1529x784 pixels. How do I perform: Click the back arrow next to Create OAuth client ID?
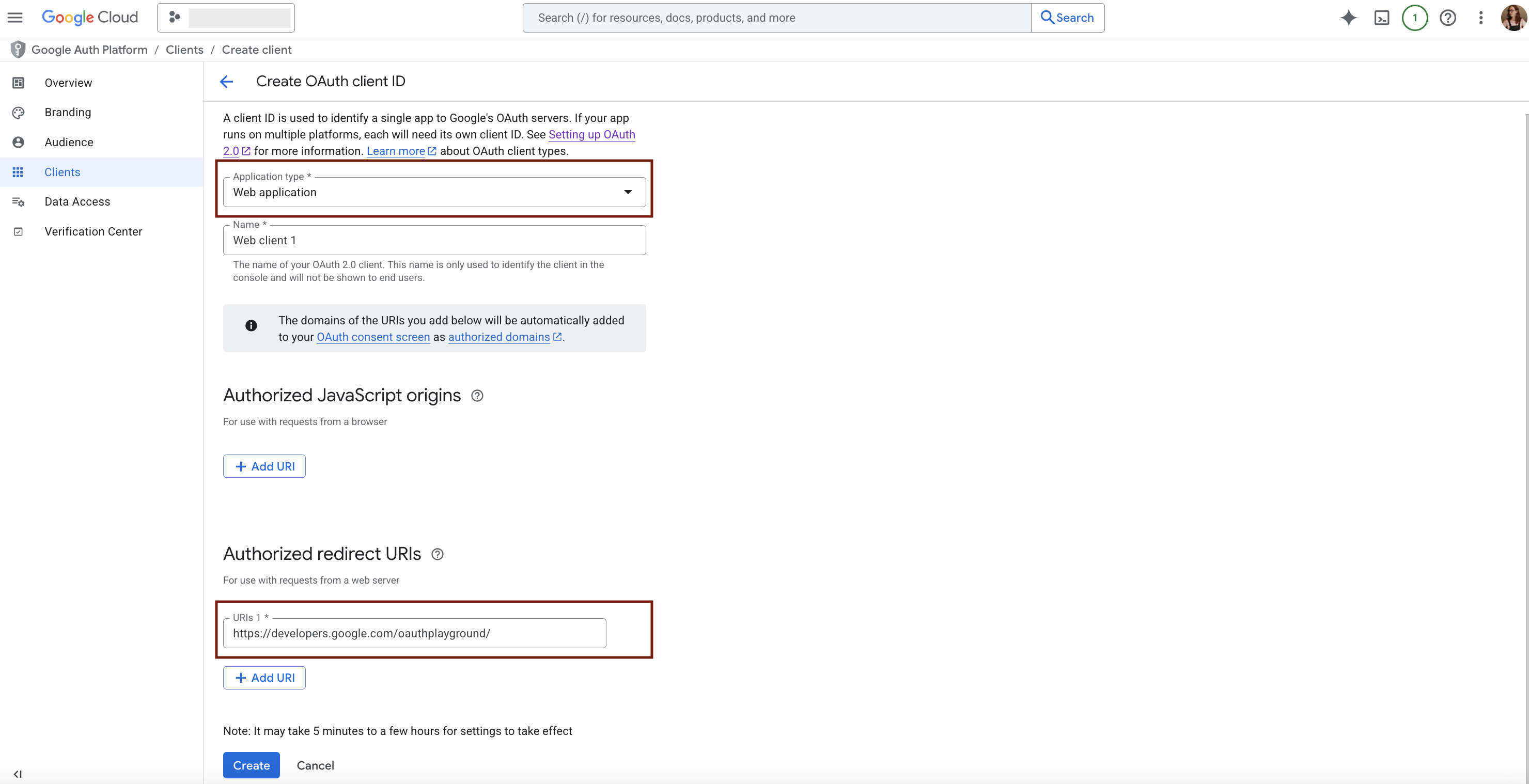click(227, 81)
